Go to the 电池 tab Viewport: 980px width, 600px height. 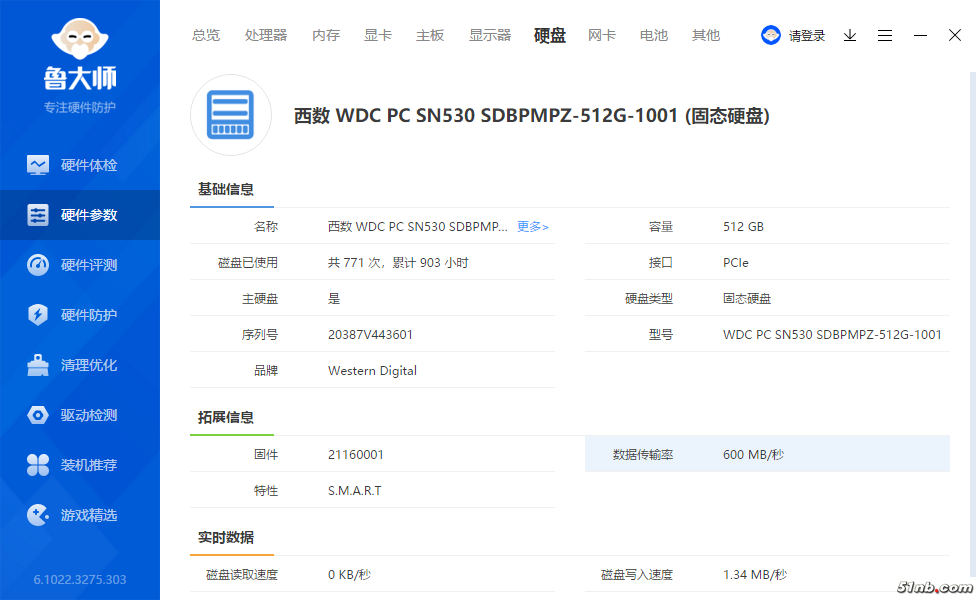pyautogui.click(x=654, y=35)
